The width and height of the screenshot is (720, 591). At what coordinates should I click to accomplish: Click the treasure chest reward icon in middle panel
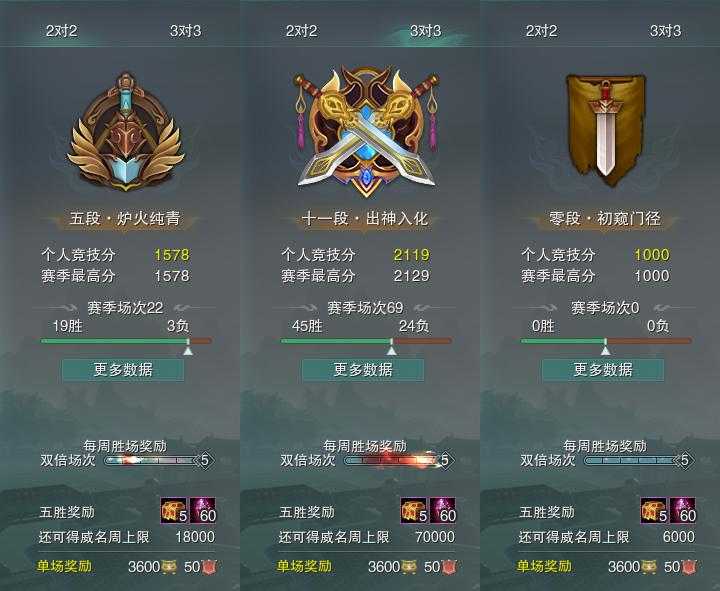click(x=414, y=511)
